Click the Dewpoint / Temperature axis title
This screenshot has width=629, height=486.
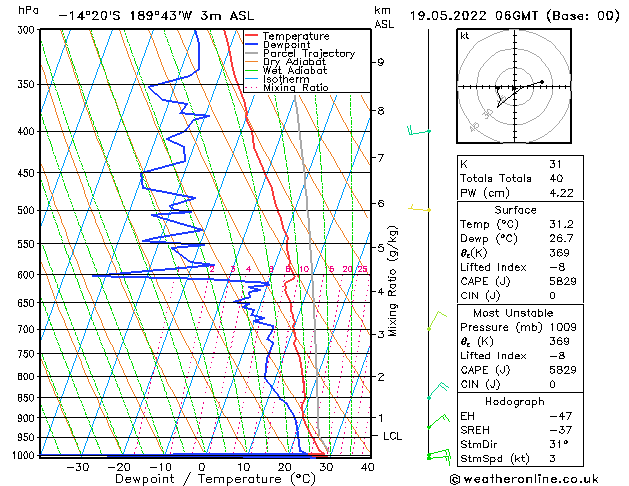tap(203, 478)
